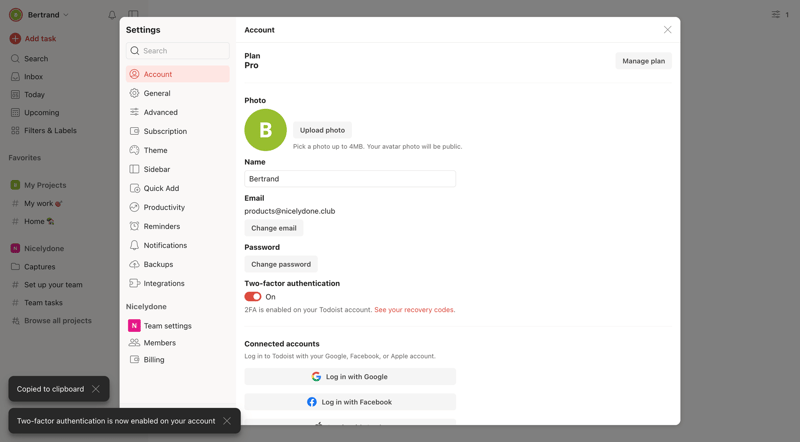Viewport: 800px width, 442px height.
Task: Click the Members people icon
Action: coord(134,342)
